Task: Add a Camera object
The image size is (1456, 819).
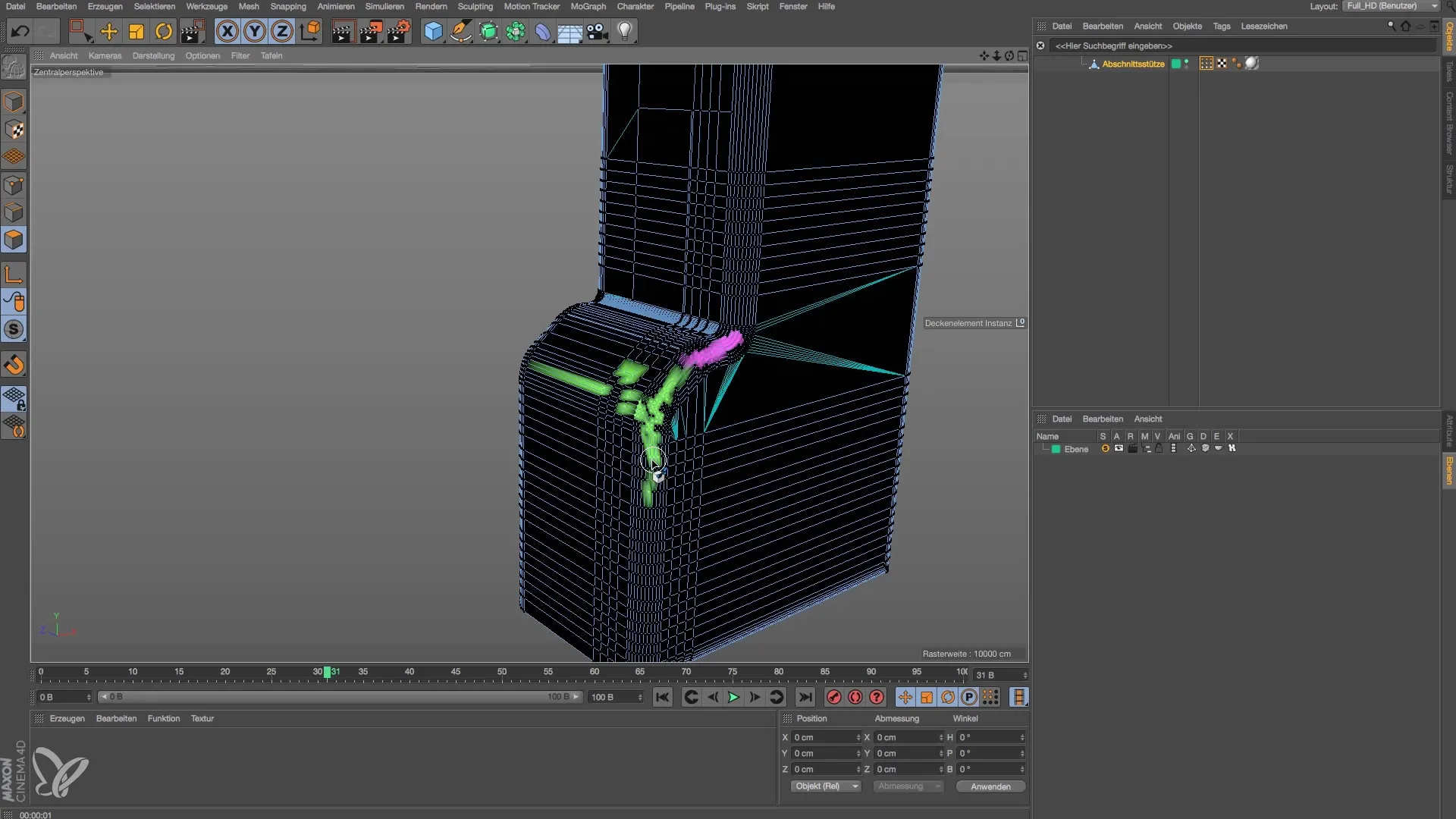Action: pyautogui.click(x=598, y=31)
